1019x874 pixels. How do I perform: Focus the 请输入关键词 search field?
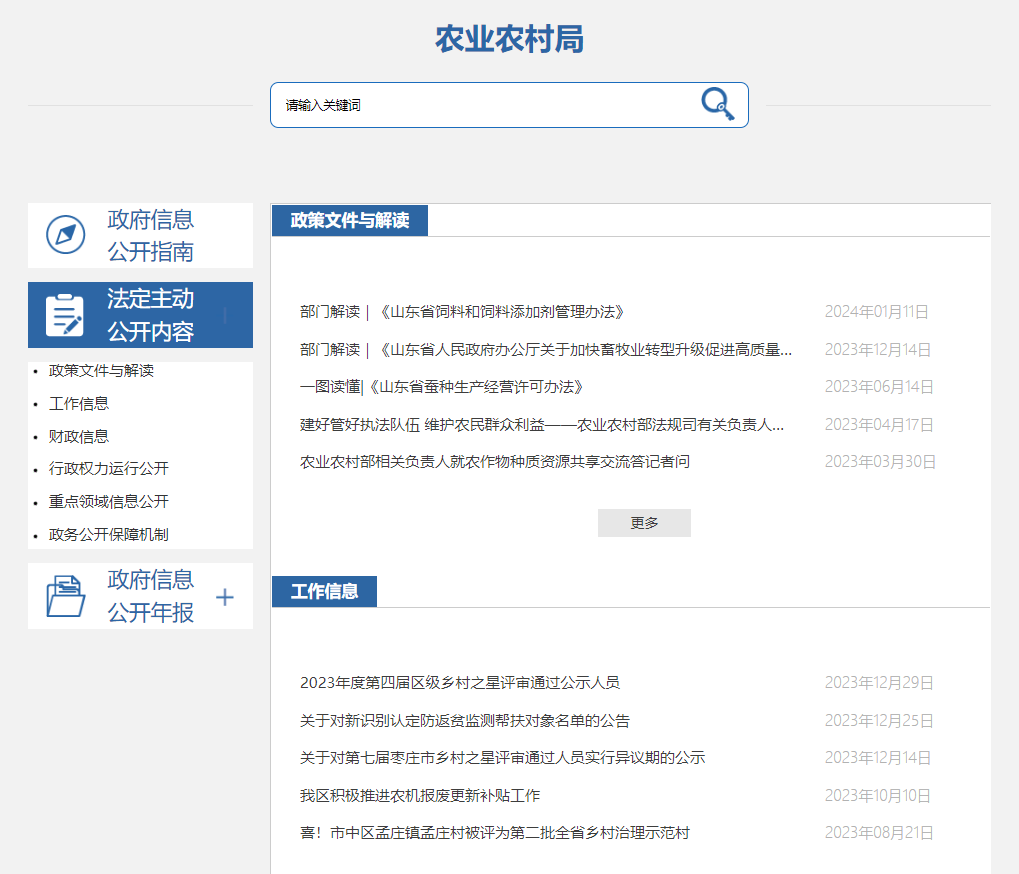(480, 105)
